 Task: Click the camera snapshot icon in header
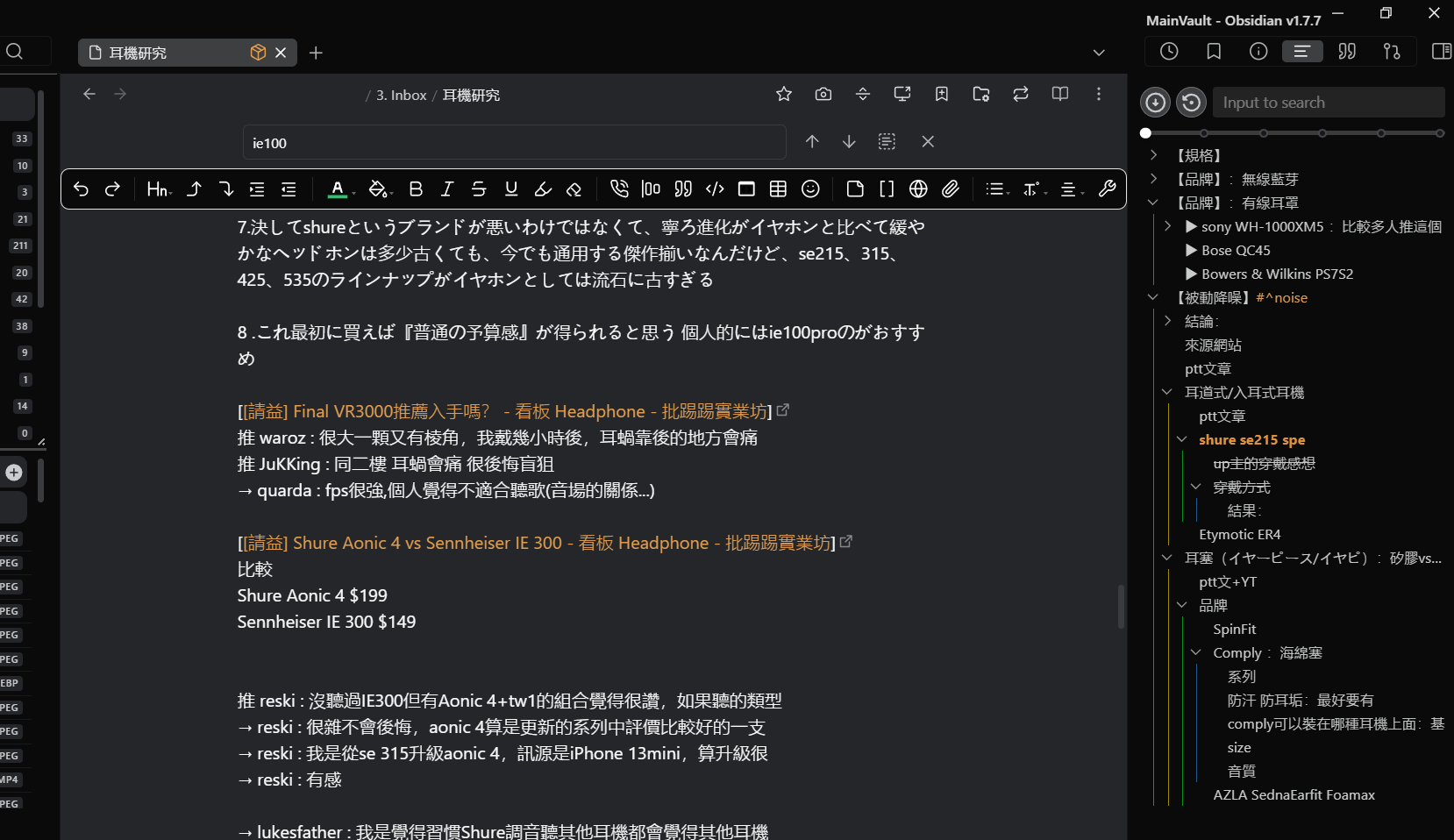823,94
